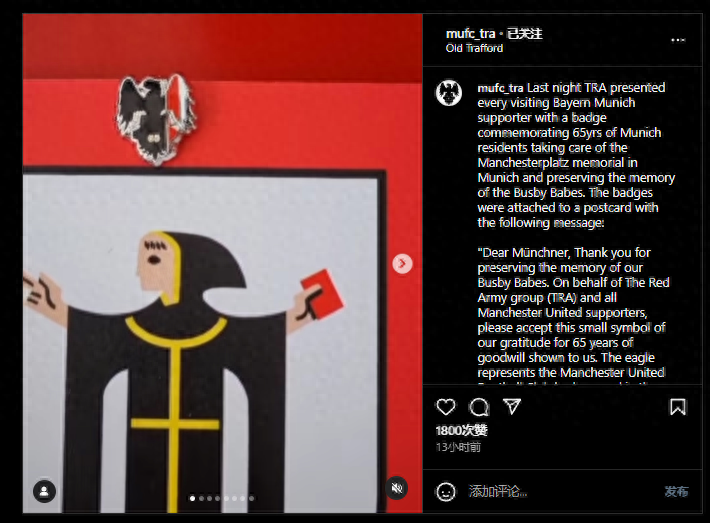Open mufc_tra profile avatar next to caption
Screen dimensions: 710x523
click(449, 93)
